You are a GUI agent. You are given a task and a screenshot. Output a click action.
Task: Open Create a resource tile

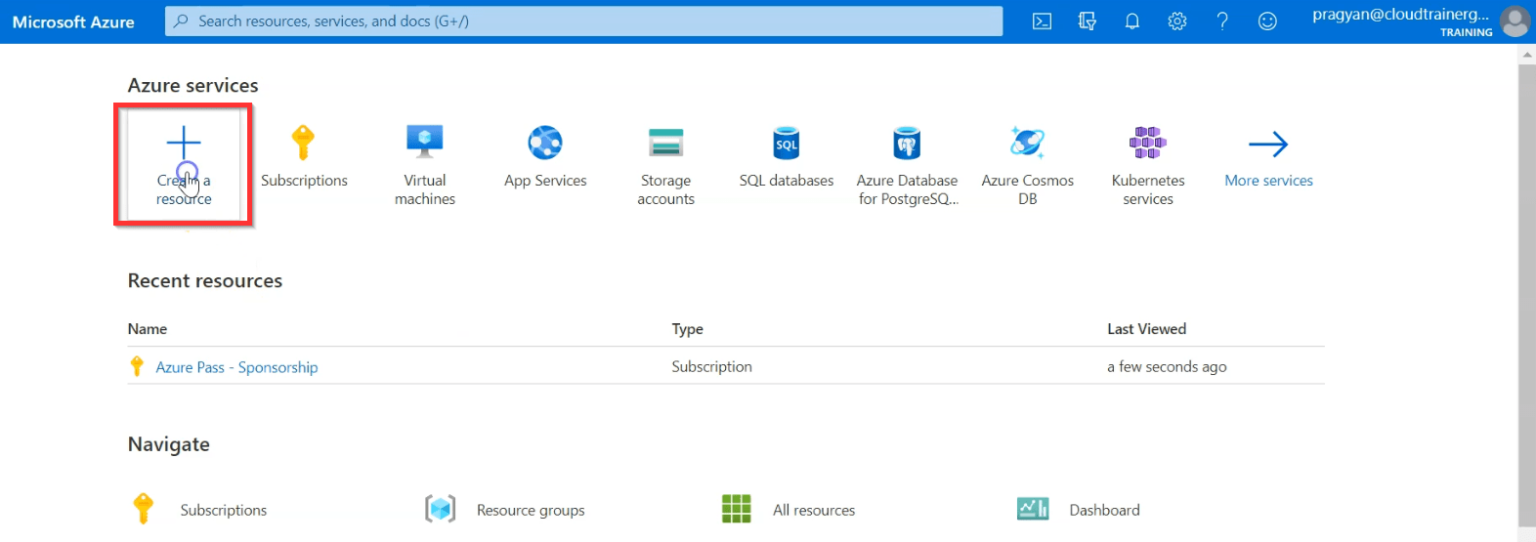pyautogui.click(x=184, y=165)
